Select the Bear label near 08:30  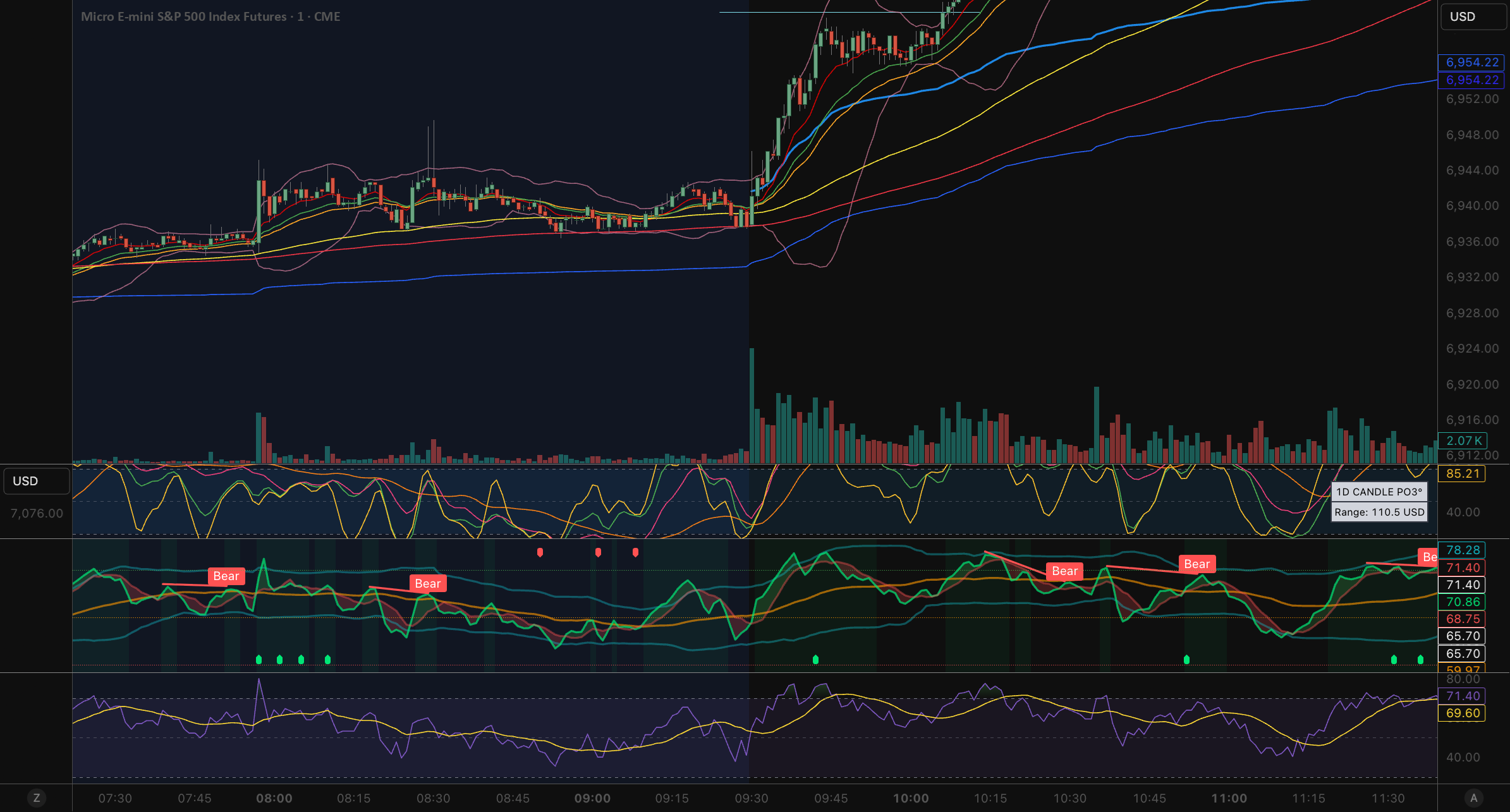point(428,584)
